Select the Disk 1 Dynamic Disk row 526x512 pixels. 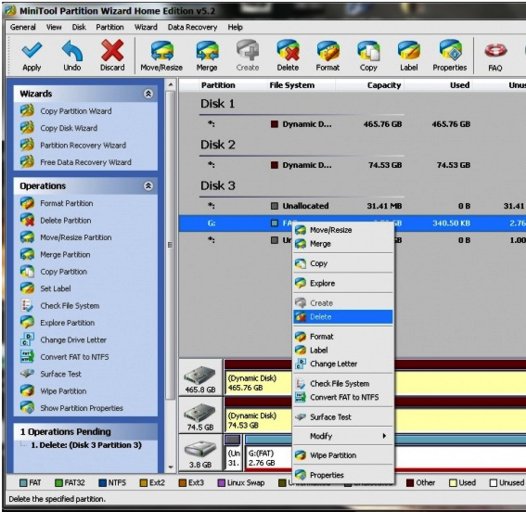pos(352,124)
